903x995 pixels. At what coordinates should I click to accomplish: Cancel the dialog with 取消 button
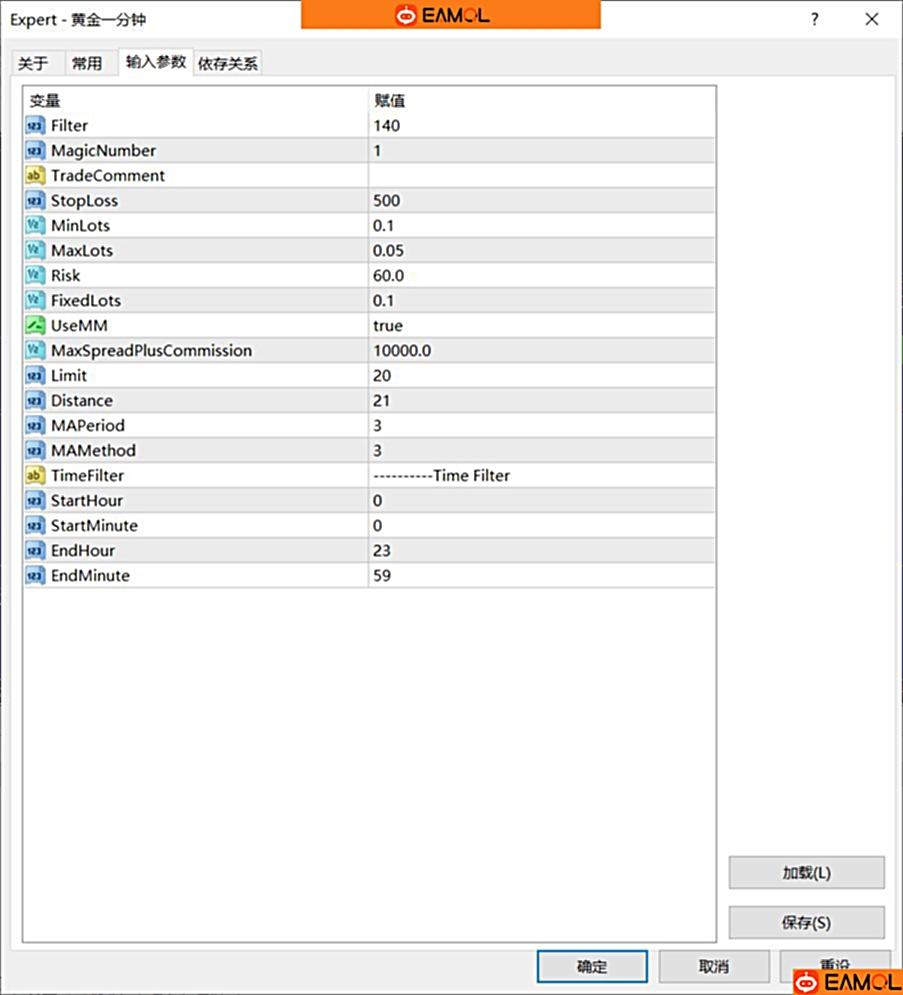[714, 966]
